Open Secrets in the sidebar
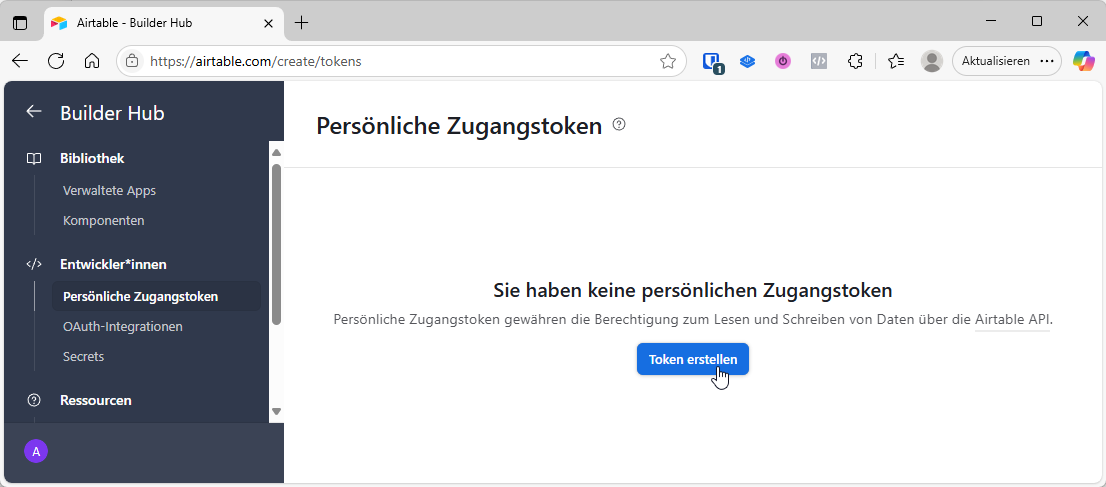Image resolution: width=1106 pixels, height=487 pixels. (83, 356)
